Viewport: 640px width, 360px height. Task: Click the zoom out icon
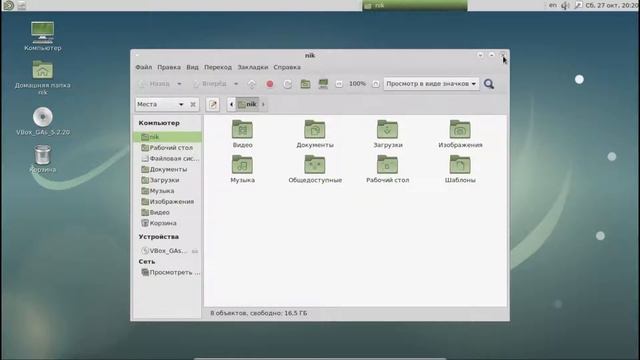[x=339, y=84]
